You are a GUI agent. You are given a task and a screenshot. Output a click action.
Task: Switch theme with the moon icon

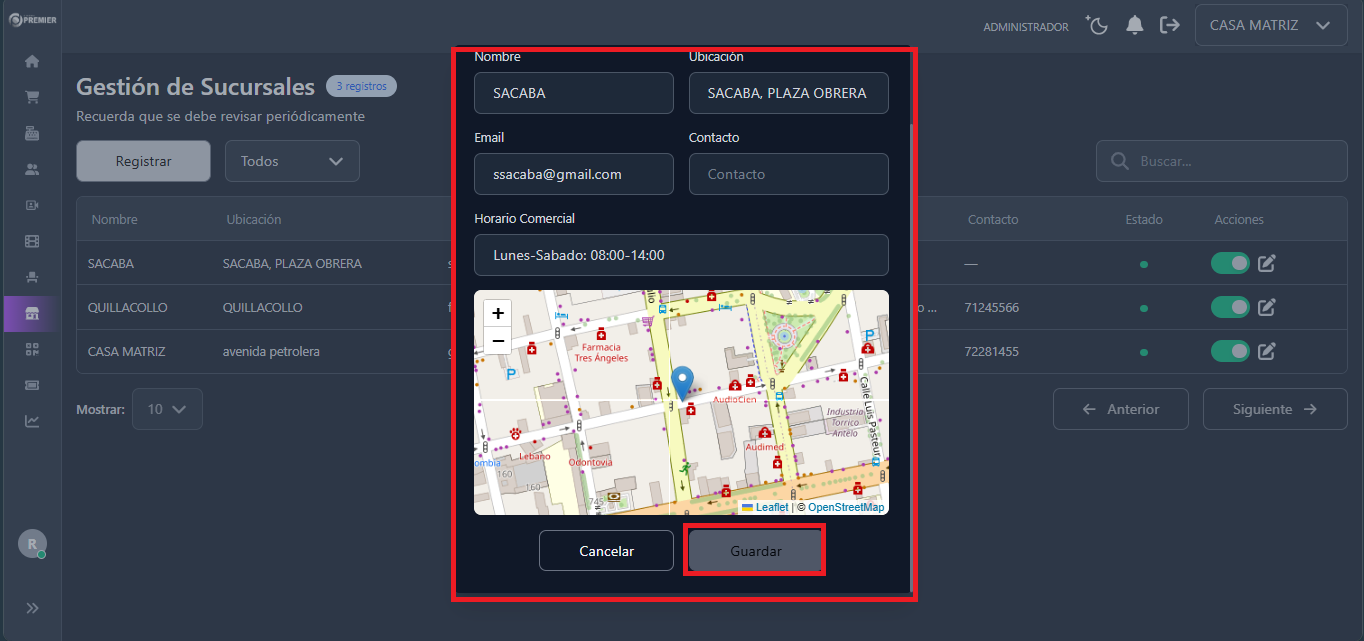pyautogui.click(x=1098, y=26)
